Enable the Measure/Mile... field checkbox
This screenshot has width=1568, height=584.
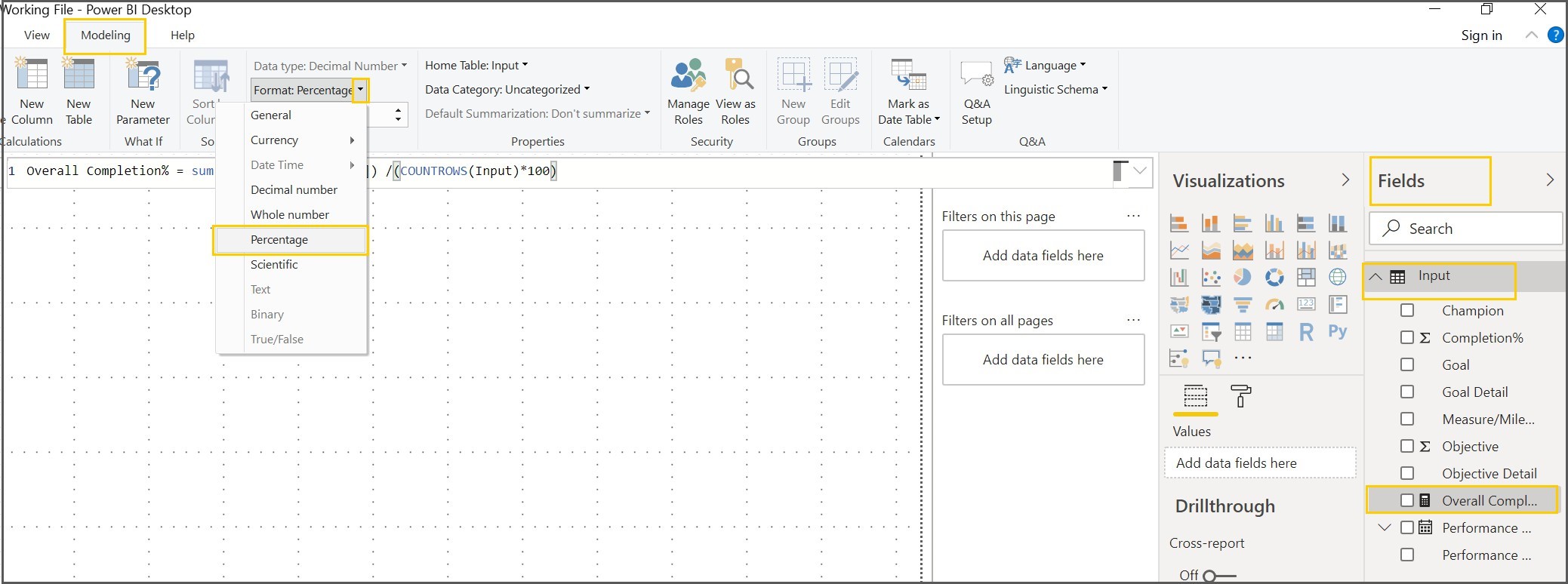click(1407, 419)
